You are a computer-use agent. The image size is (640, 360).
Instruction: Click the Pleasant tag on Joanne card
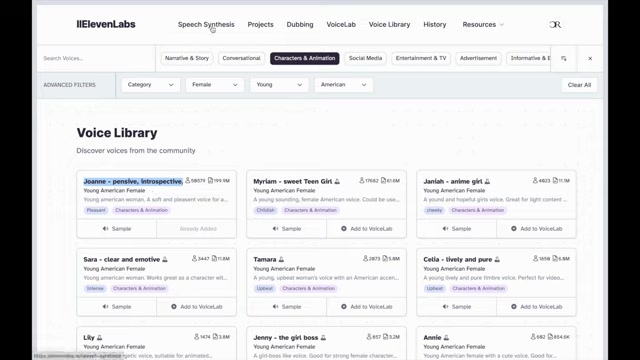[x=96, y=210]
